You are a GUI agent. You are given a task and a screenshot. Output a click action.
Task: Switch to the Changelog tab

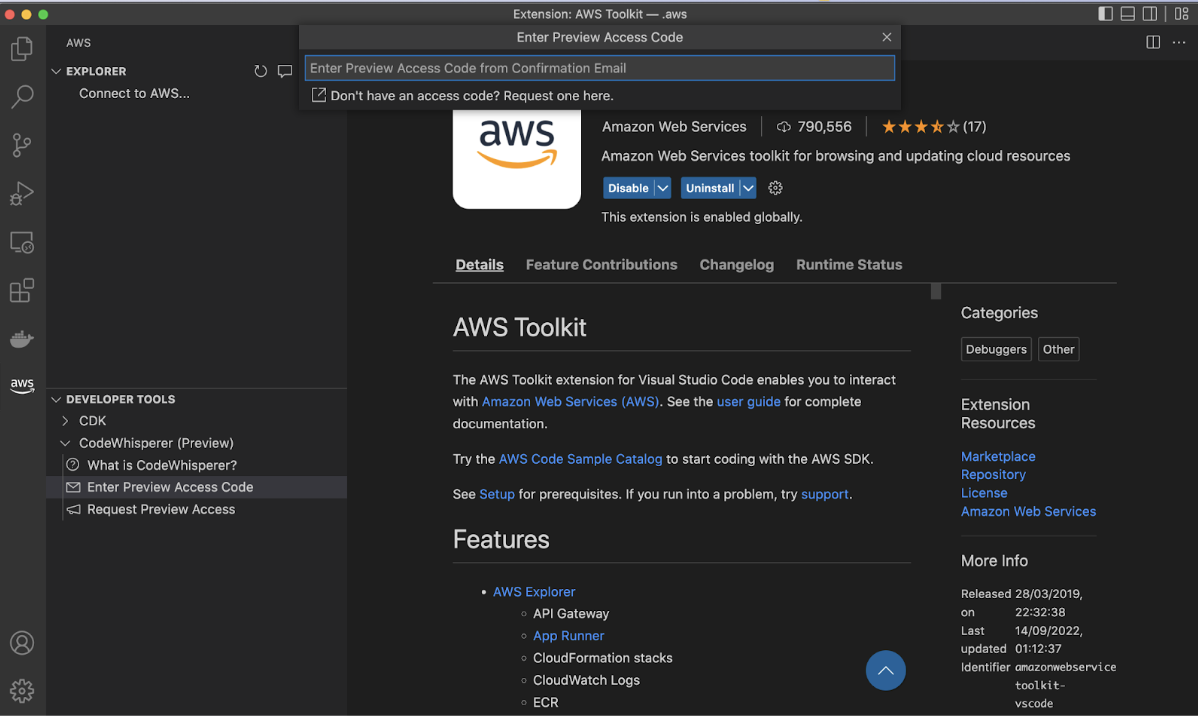point(737,265)
